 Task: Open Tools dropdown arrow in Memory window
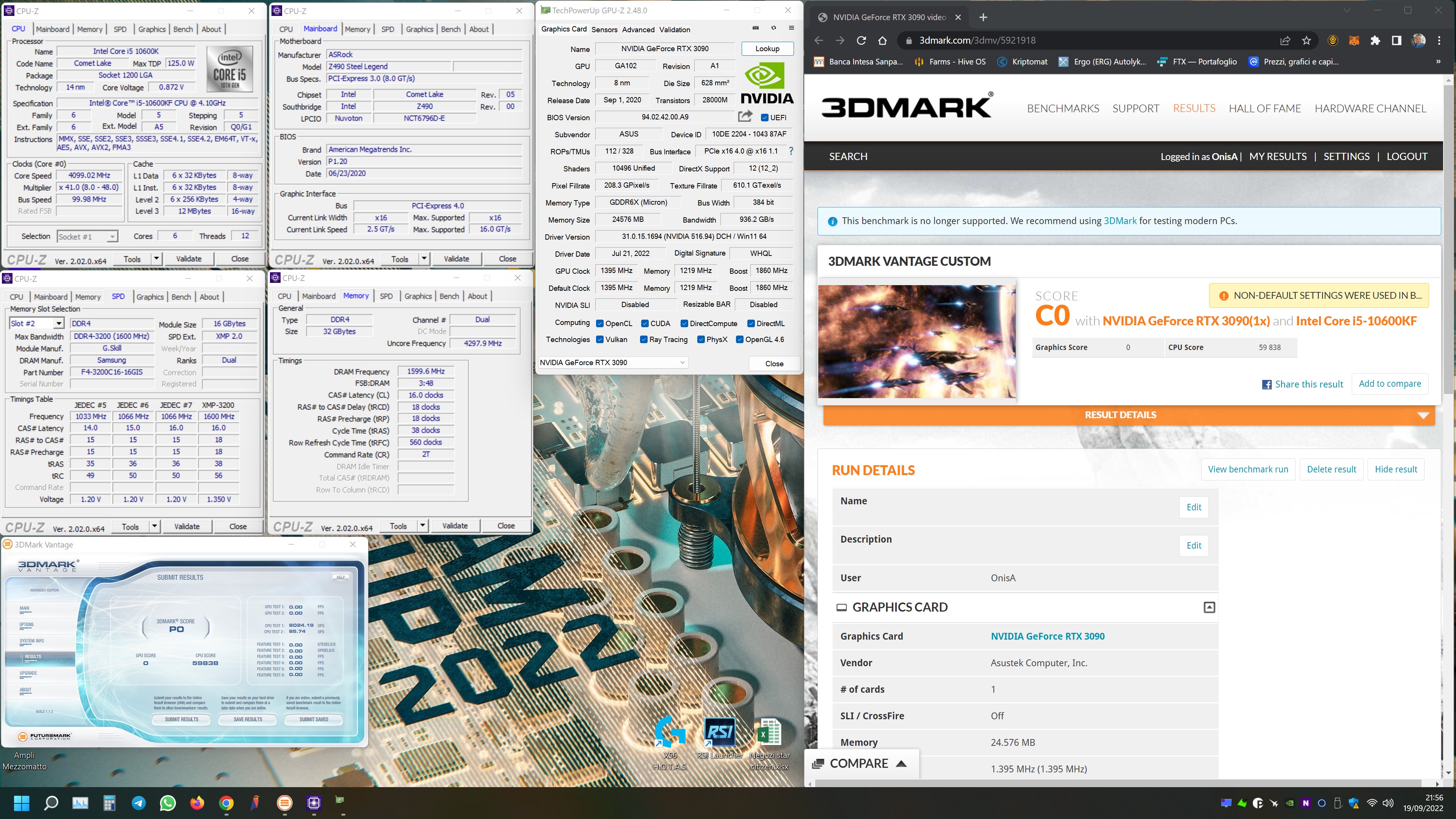click(422, 526)
